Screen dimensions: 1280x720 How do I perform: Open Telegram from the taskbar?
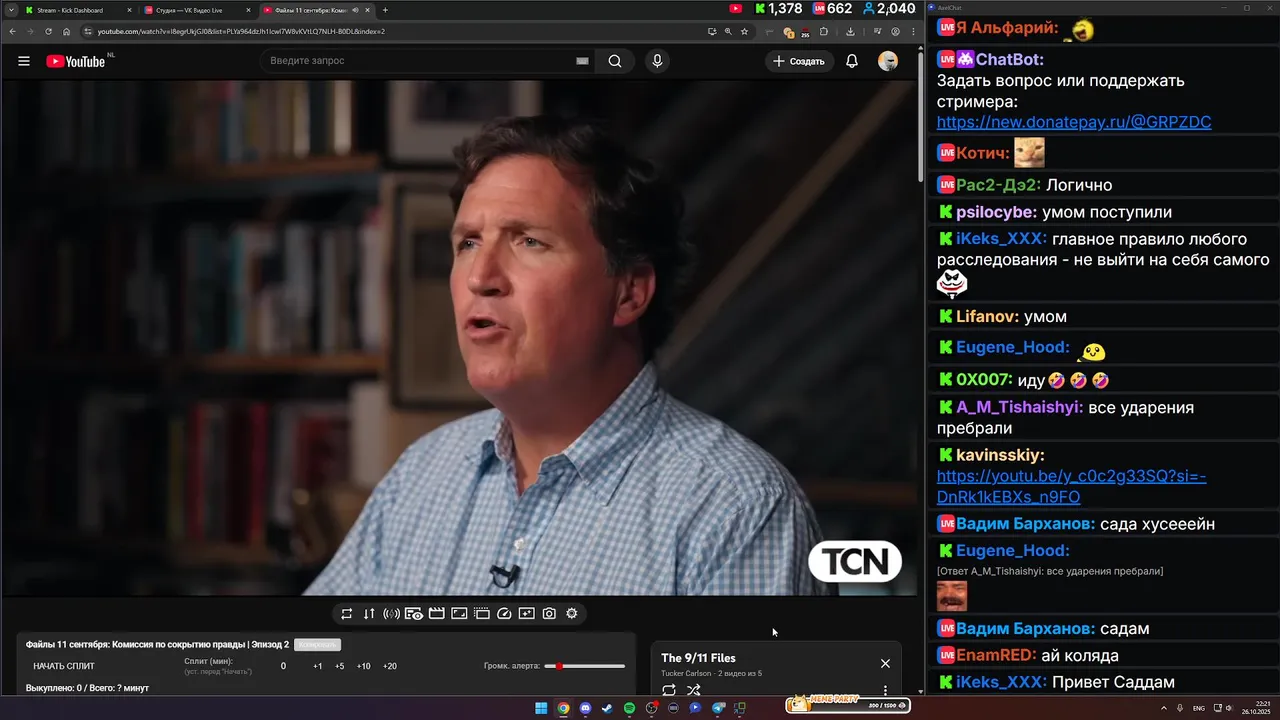pos(717,708)
